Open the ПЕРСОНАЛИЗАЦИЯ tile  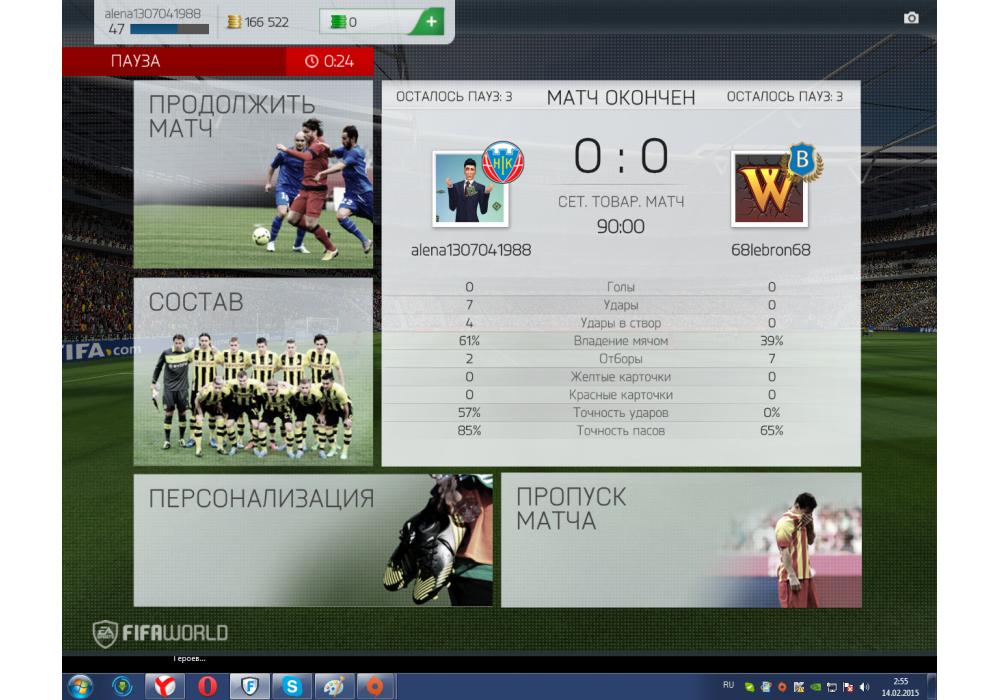[x=313, y=540]
